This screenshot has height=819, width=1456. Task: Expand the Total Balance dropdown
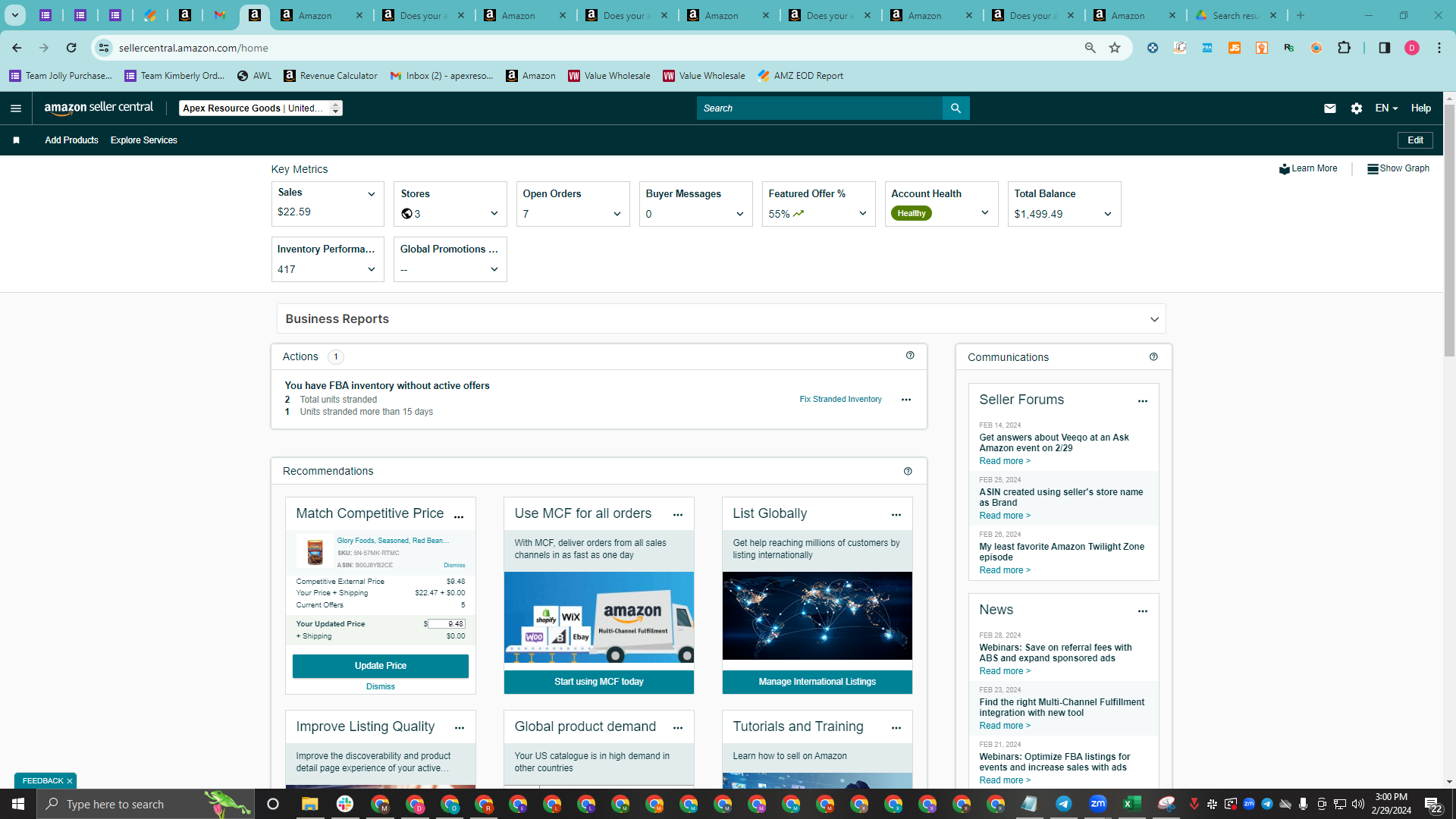tap(1108, 214)
